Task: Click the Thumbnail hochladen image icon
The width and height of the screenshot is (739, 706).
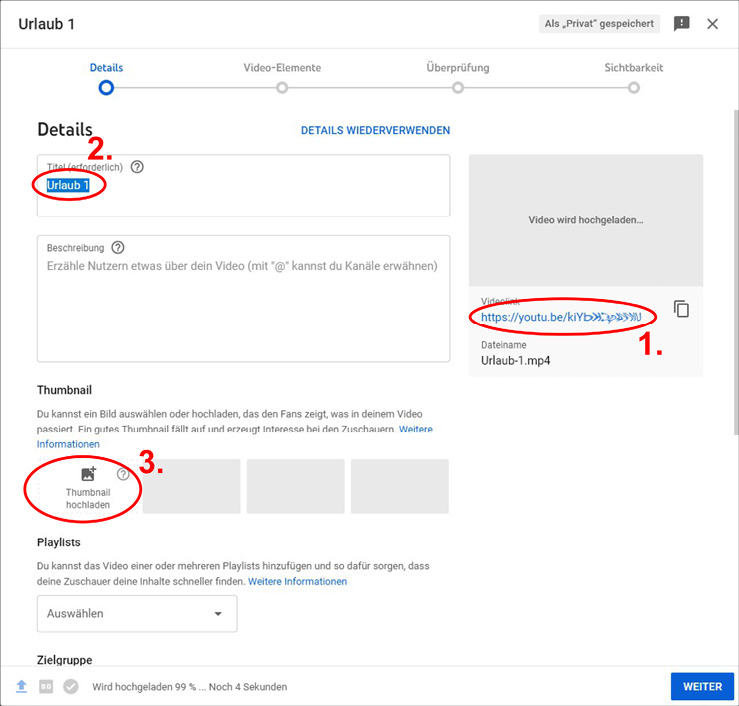Action: click(x=88, y=474)
